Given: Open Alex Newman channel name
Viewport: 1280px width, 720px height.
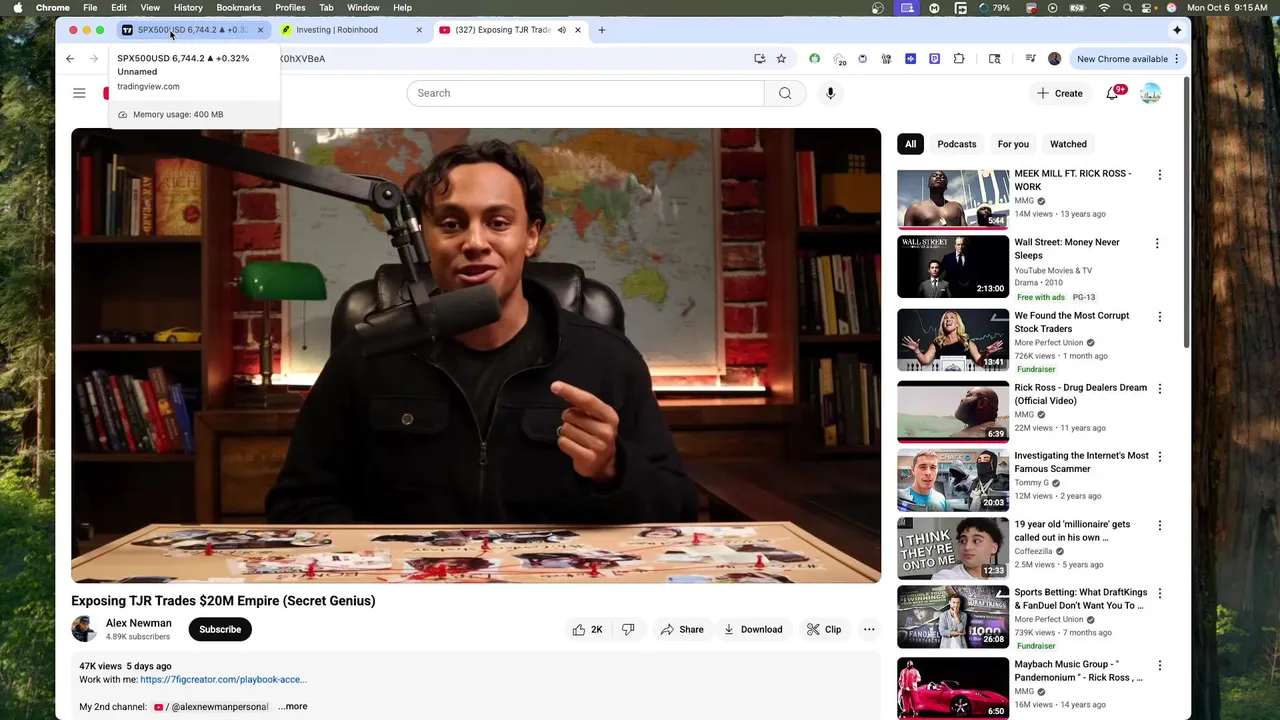Looking at the screenshot, I should click(x=138, y=623).
